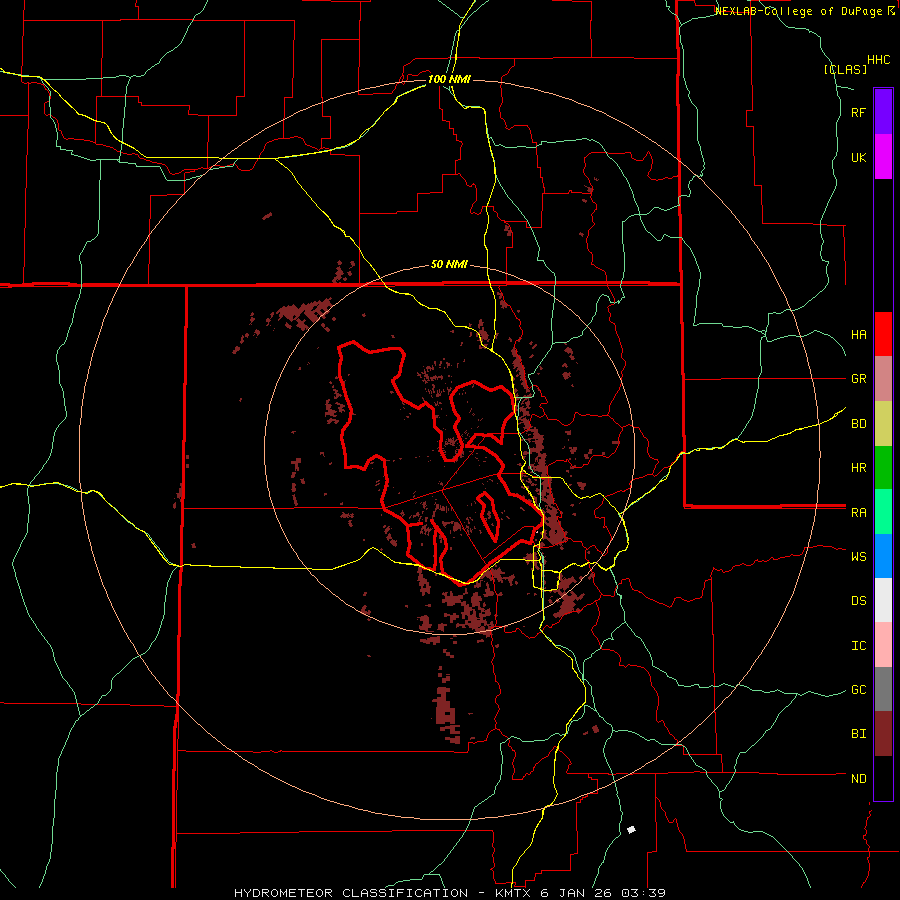The image size is (900, 900).
Task: Click the "HA" legend label
Action: (858, 335)
